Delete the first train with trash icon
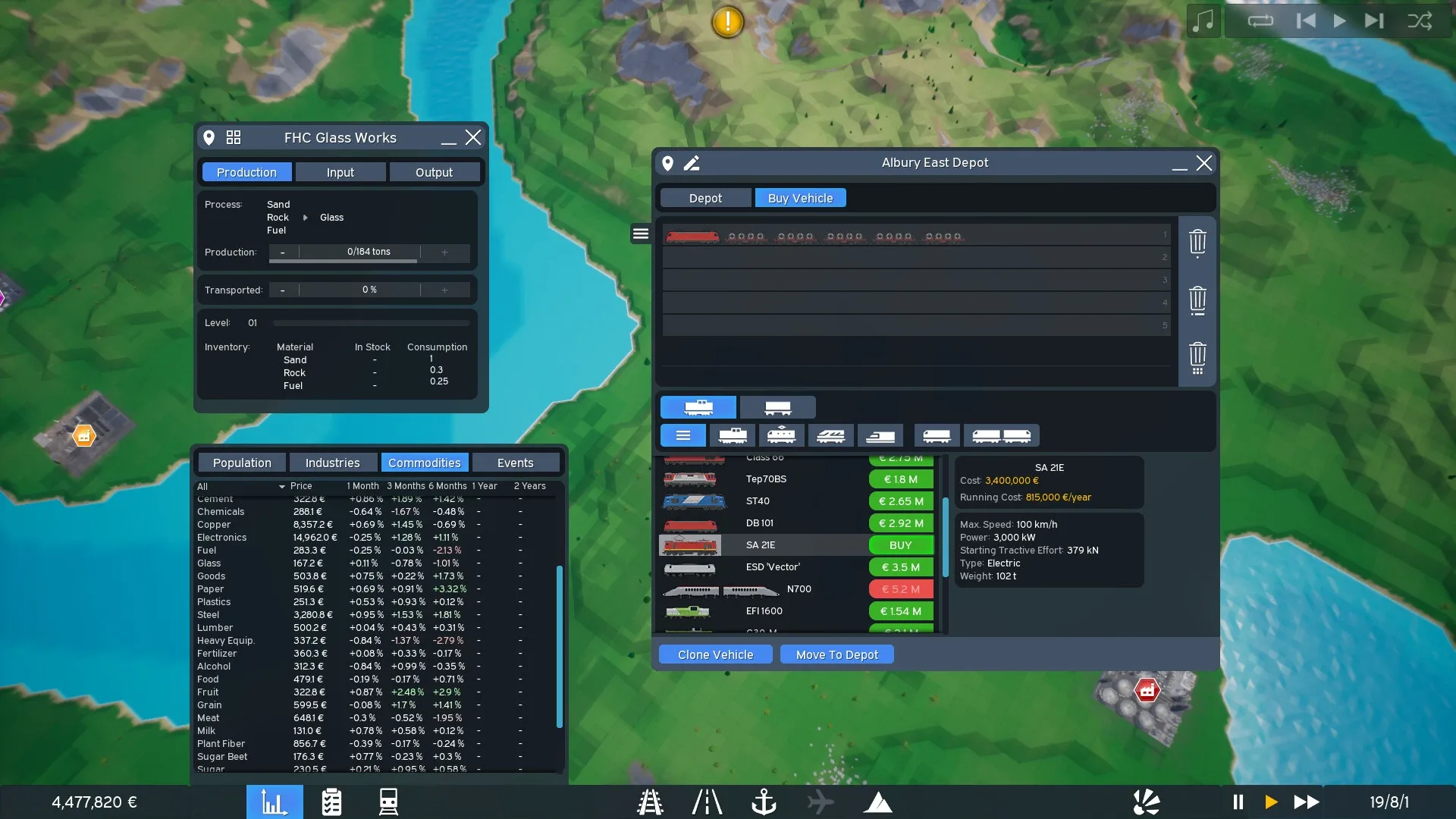The height and width of the screenshot is (819, 1456). [1197, 243]
